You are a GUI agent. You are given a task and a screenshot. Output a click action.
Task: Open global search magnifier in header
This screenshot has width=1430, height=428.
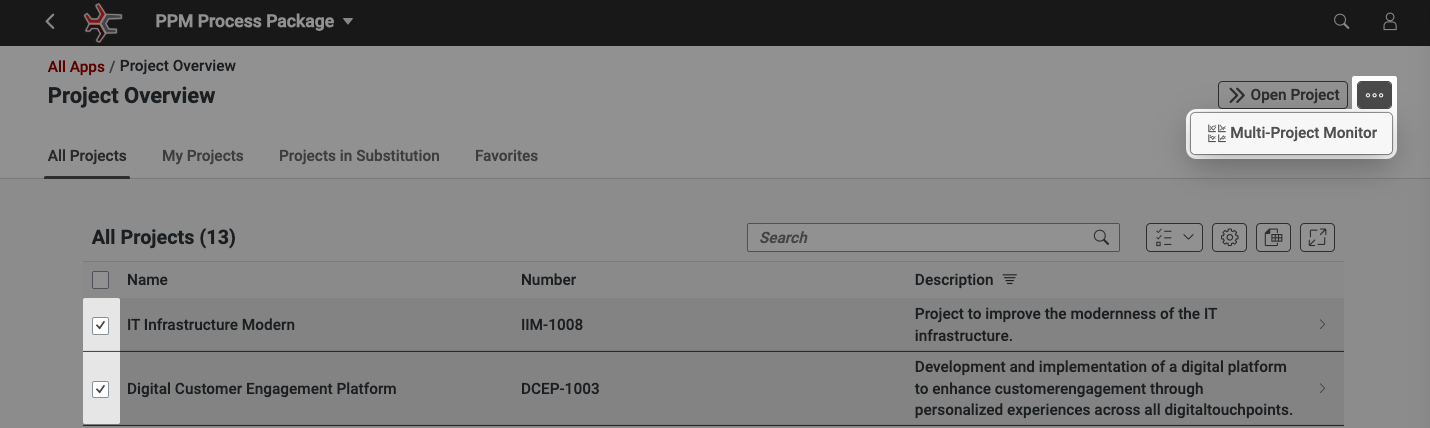1342,22
